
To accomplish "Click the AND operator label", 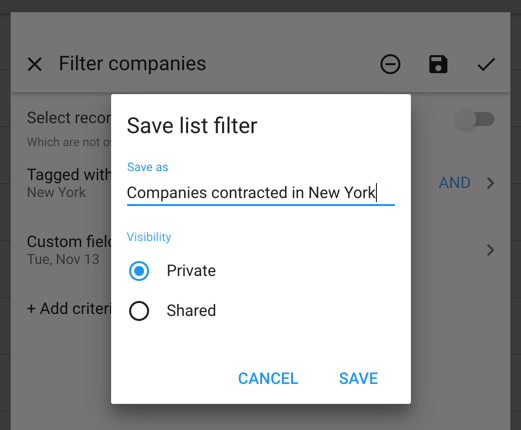I will pyautogui.click(x=454, y=183).
